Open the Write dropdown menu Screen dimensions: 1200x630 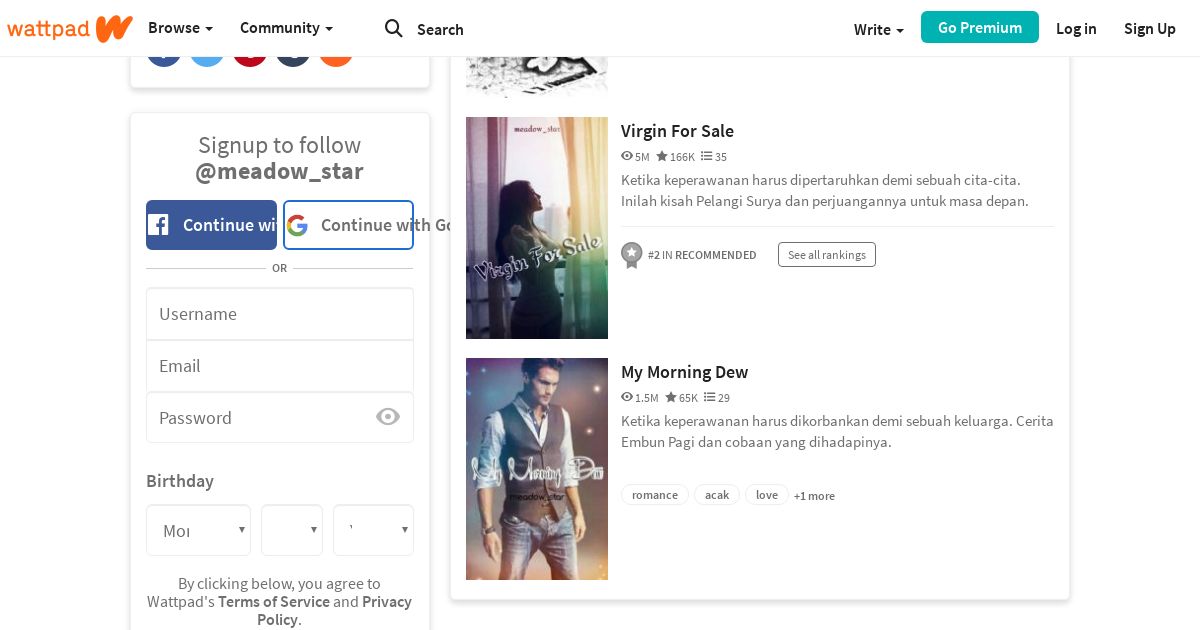[x=879, y=29]
